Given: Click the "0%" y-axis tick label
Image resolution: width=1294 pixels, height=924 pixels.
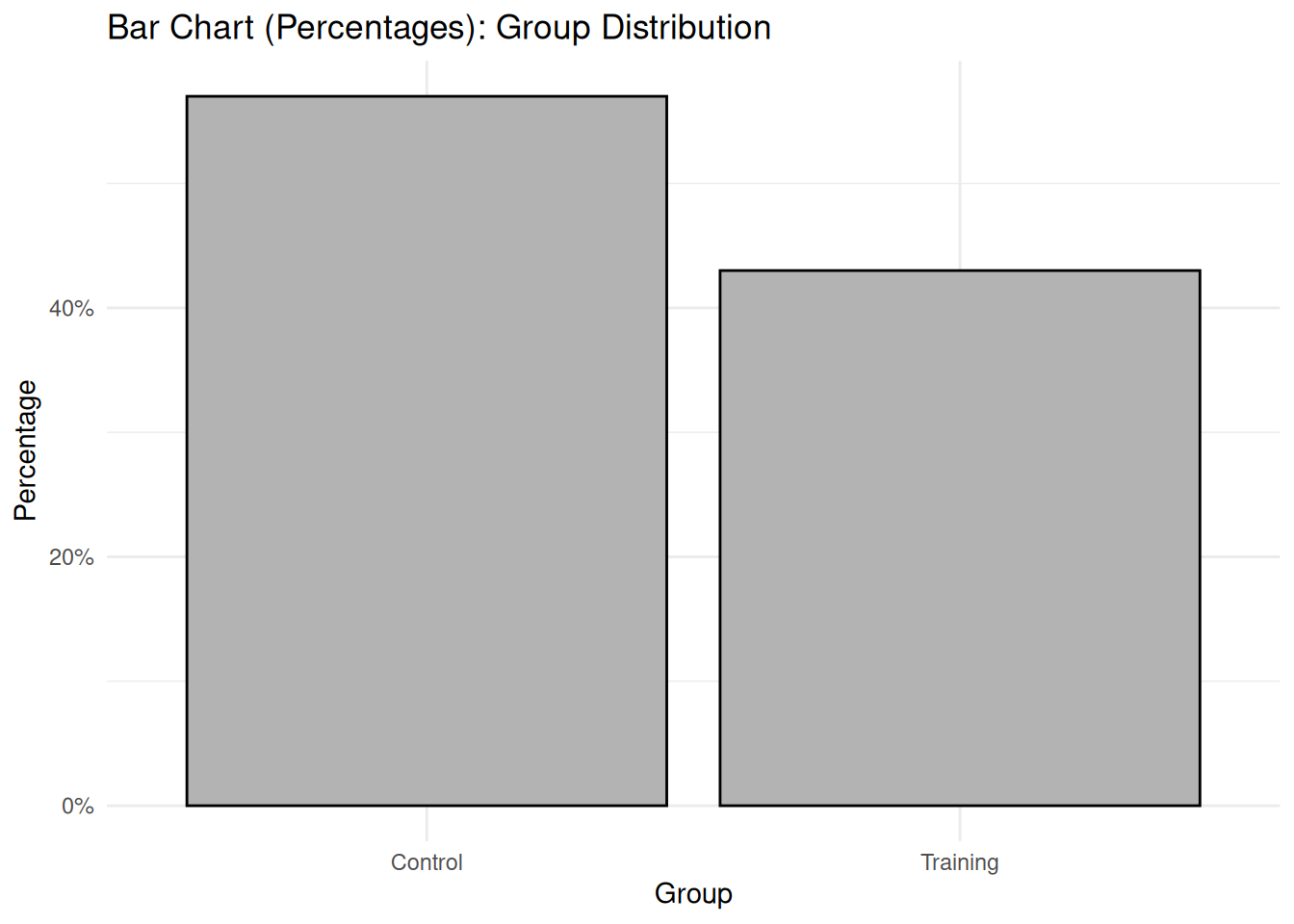Looking at the screenshot, I should (x=77, y=806).
